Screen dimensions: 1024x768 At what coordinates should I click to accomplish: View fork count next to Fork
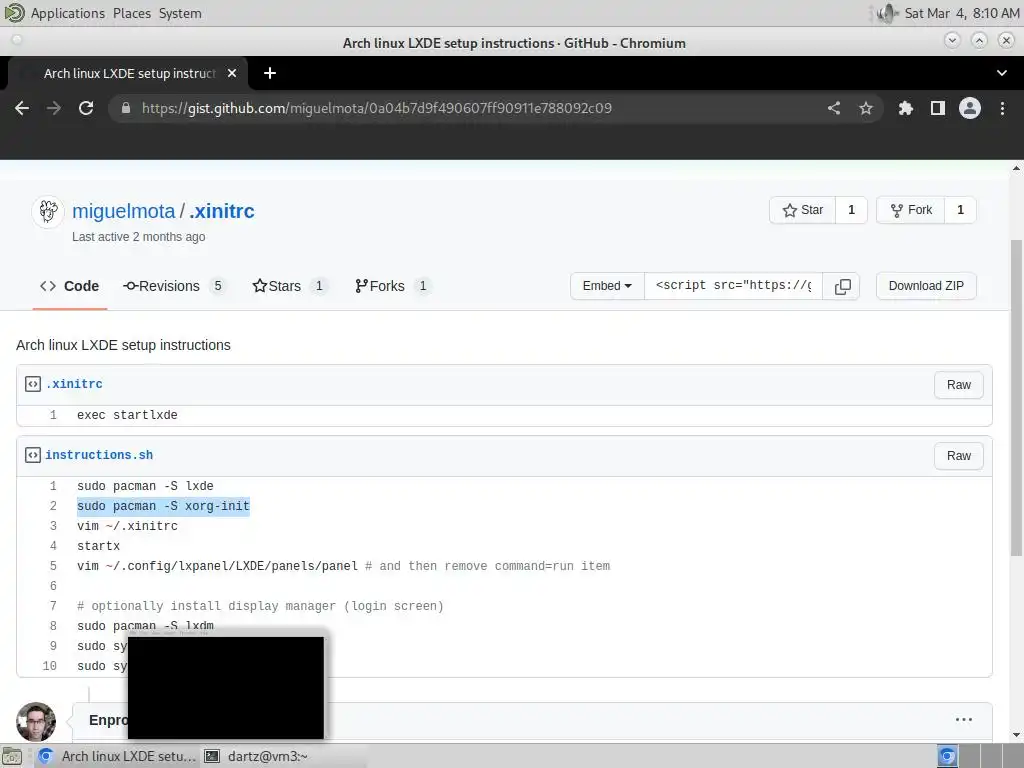[960, 210]
